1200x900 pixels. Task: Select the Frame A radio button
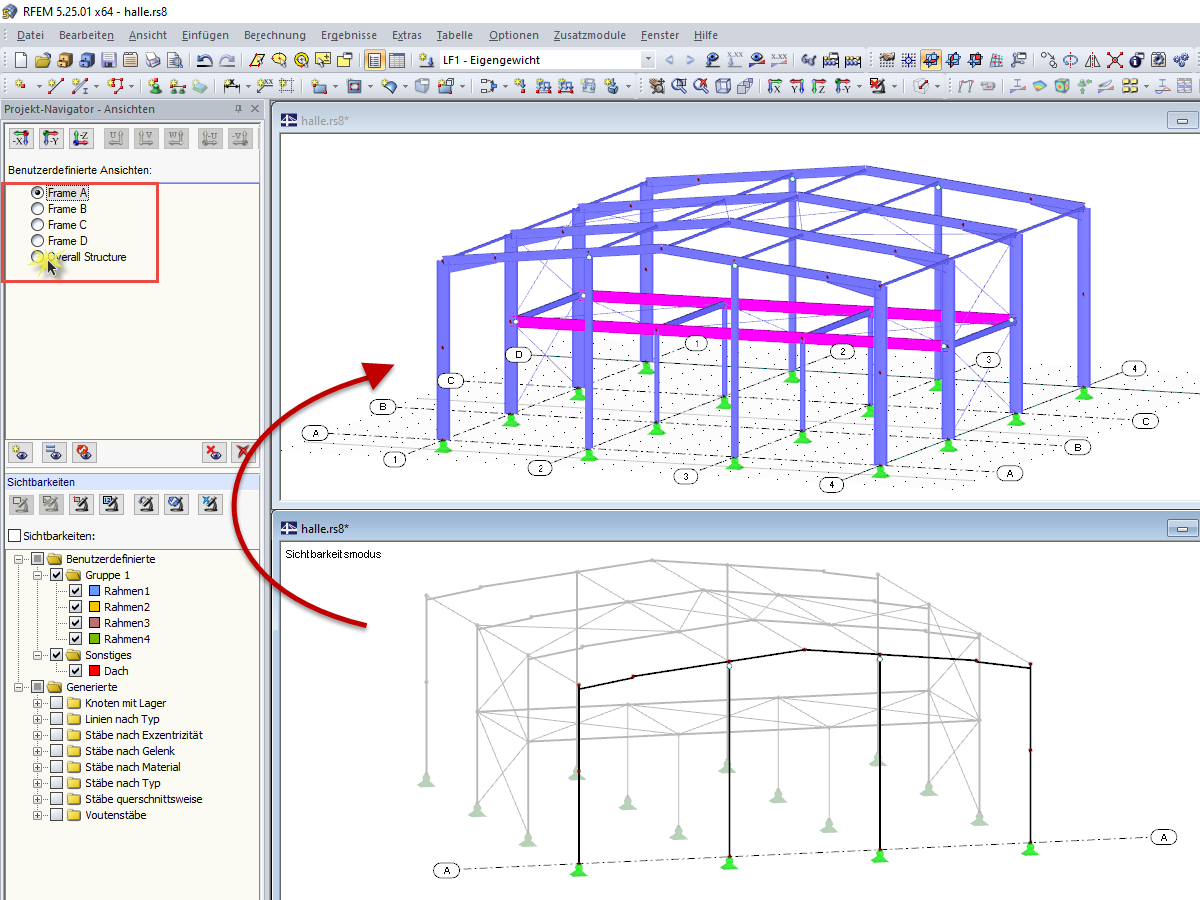38,193
